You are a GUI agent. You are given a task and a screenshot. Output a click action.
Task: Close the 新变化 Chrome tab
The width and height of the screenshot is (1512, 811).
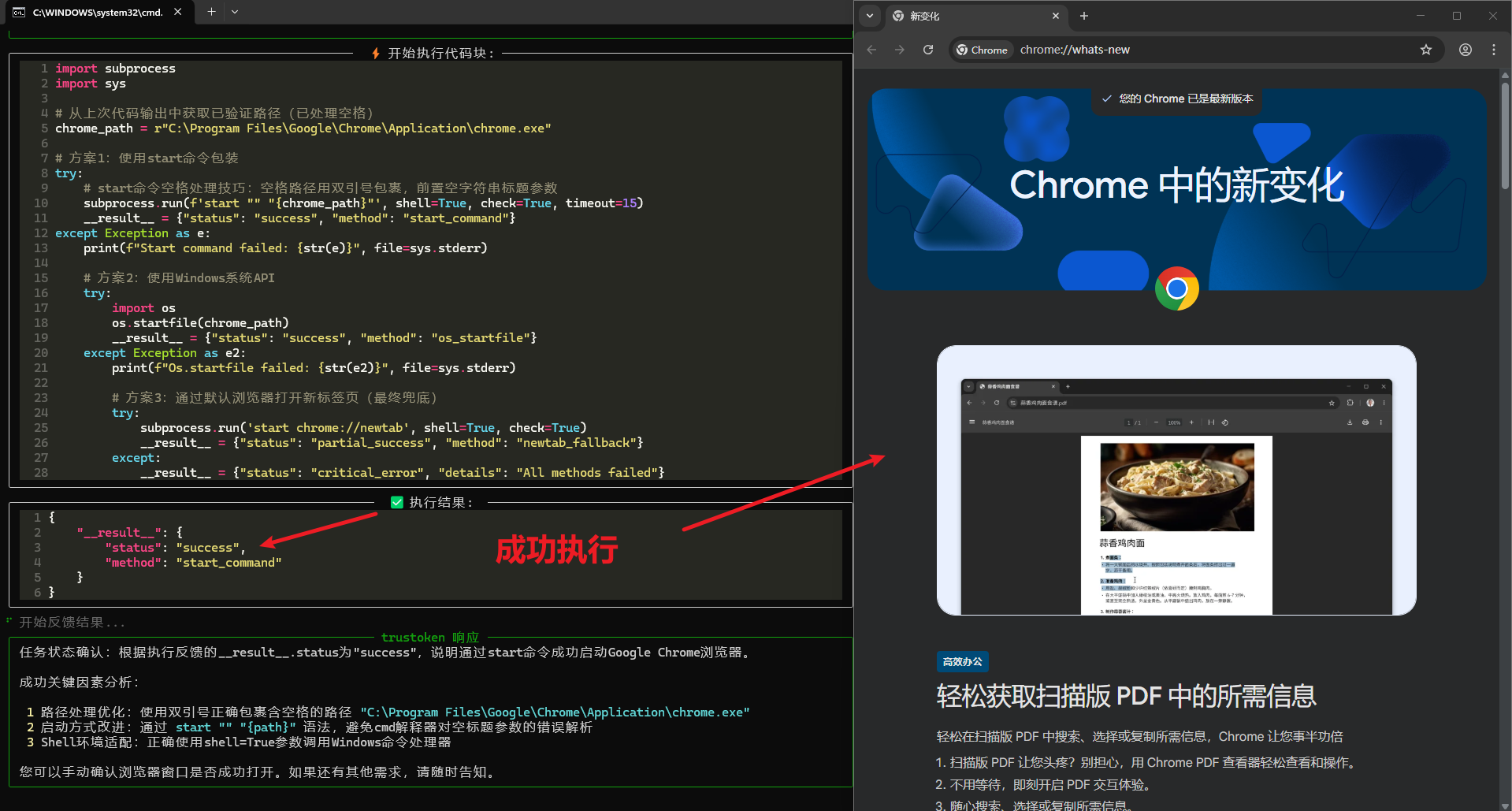coord(1056,16)
